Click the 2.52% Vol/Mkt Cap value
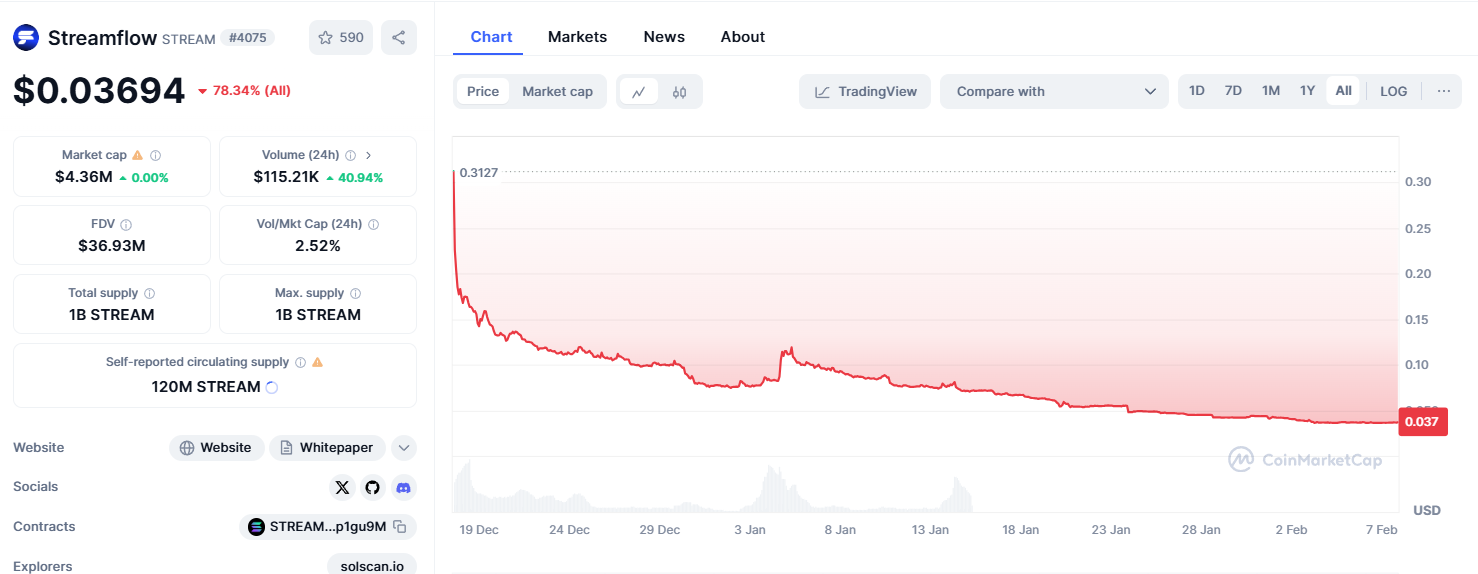1478x574 pixels. pos(318,246)
